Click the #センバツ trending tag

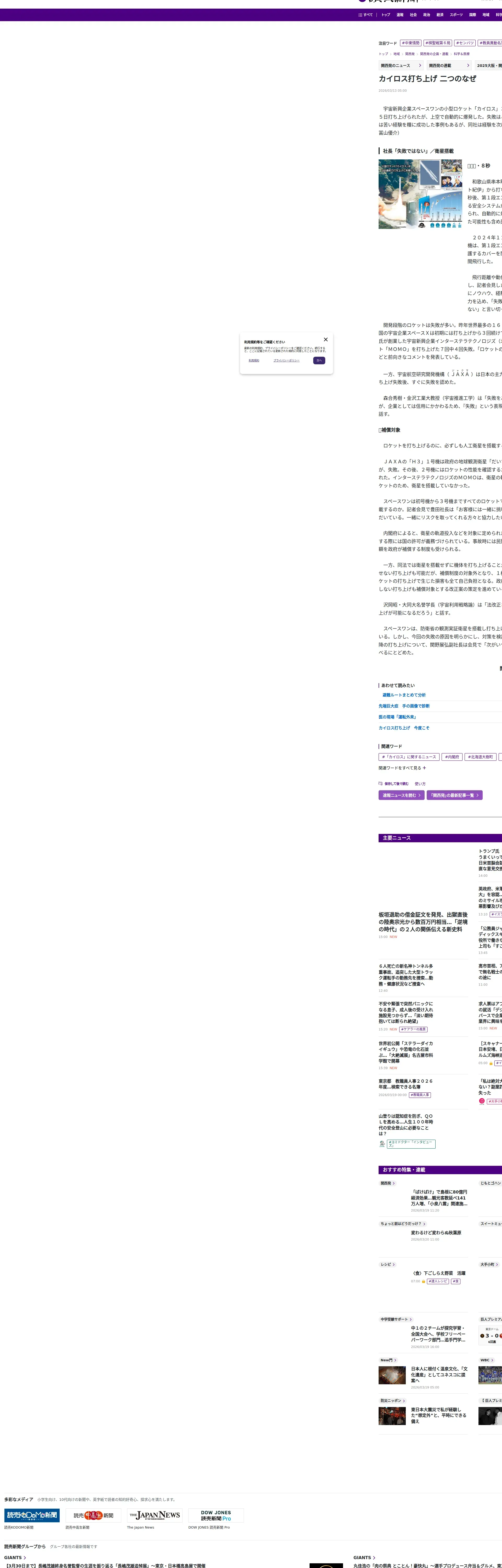pyautogui.click(x=465, y=43)
